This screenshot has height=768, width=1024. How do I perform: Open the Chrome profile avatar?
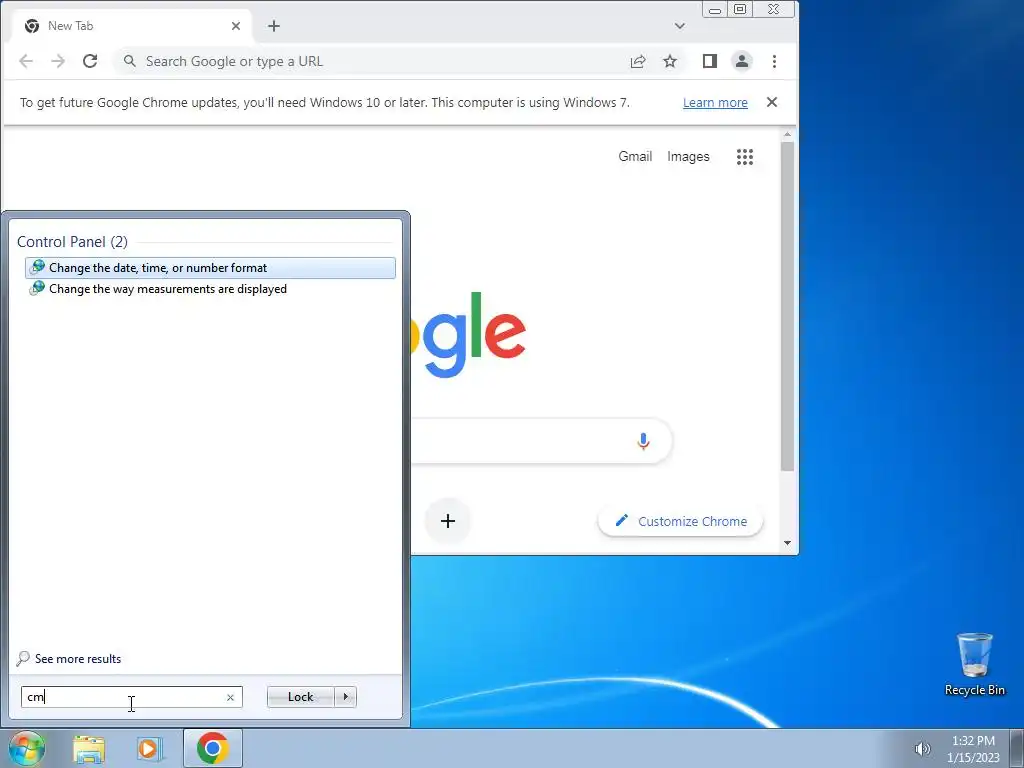coord(742,61)
